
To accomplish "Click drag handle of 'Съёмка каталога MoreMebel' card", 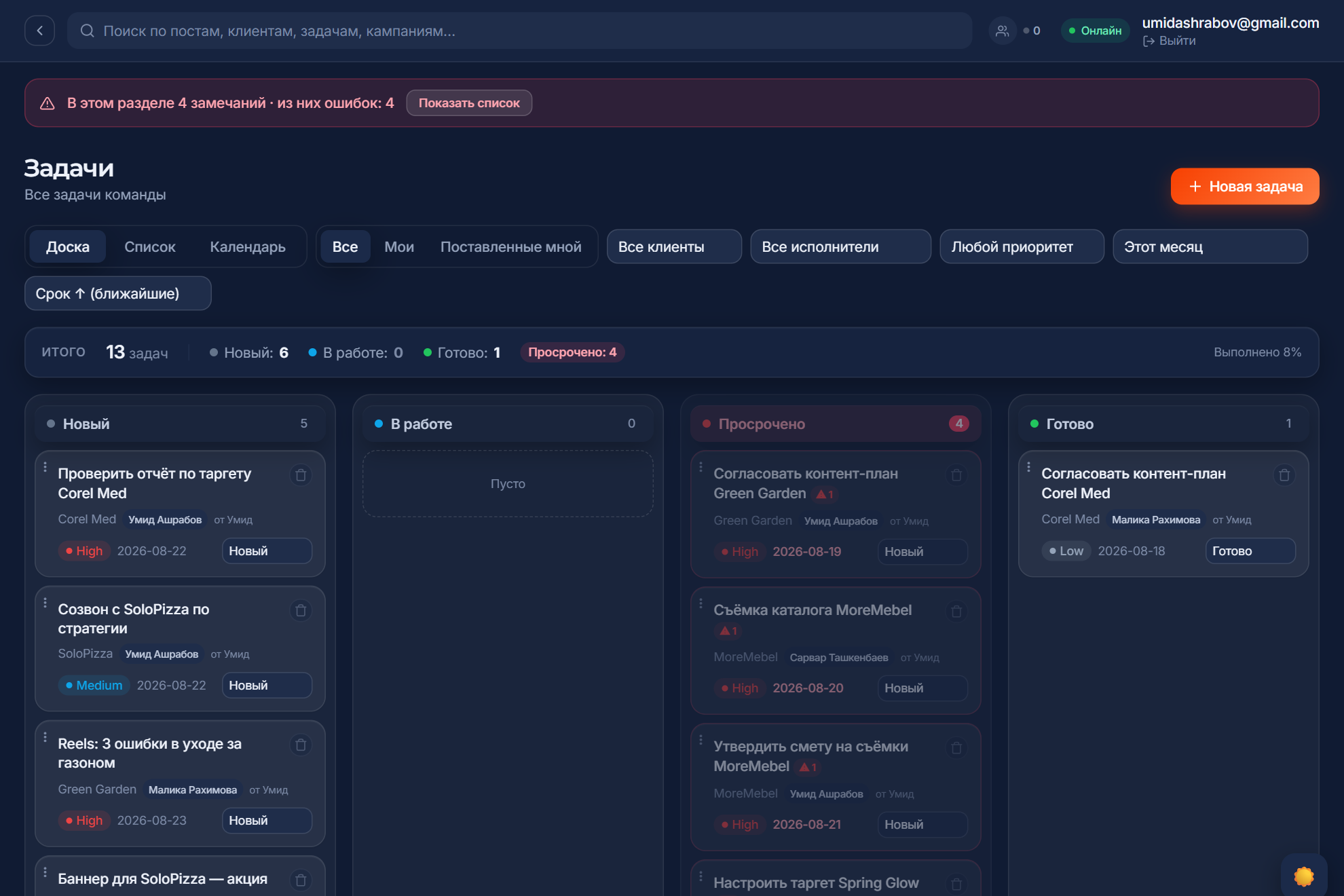I will (701, 603).
